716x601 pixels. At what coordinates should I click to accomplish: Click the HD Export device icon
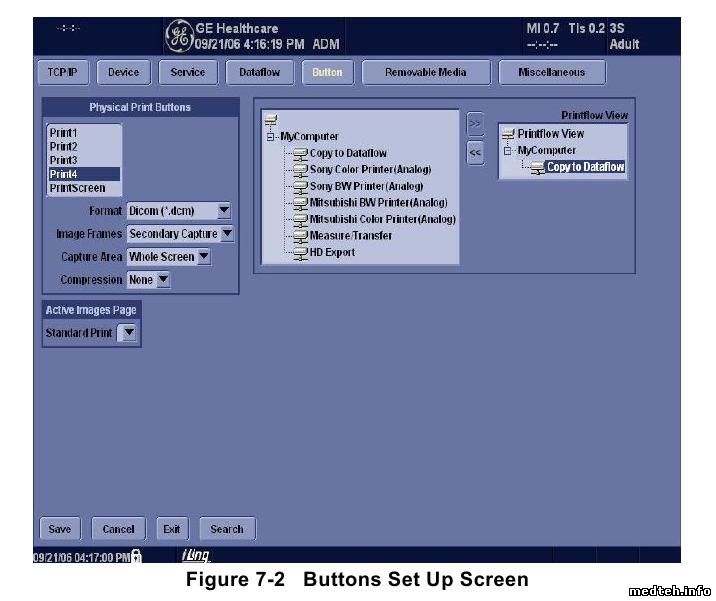tap(301, 253)
